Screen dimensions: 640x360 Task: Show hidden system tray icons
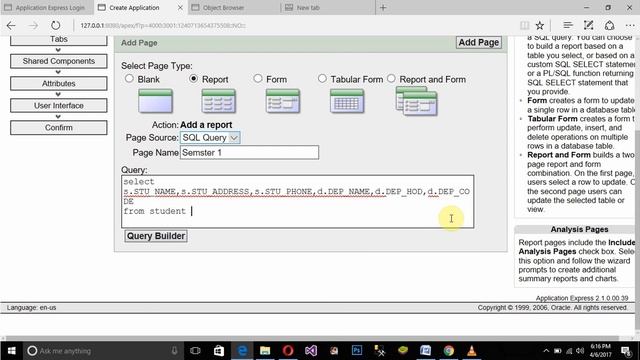pyautogui.click(x=546, y=351)
